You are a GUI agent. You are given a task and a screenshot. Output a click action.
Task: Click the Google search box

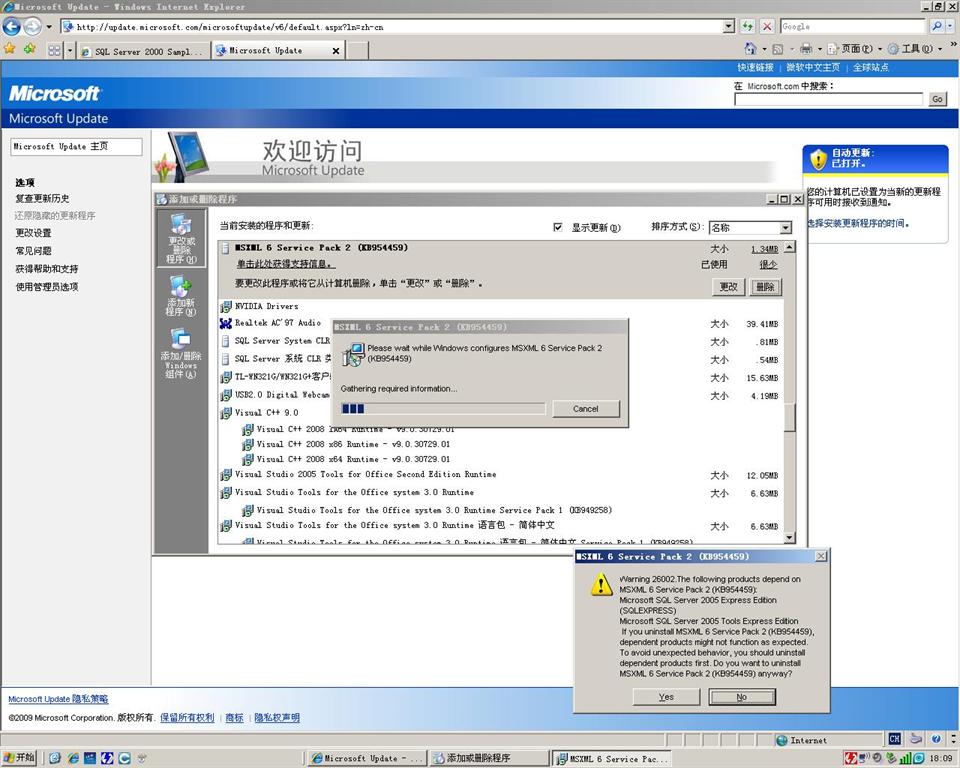(x=853, y=26)
